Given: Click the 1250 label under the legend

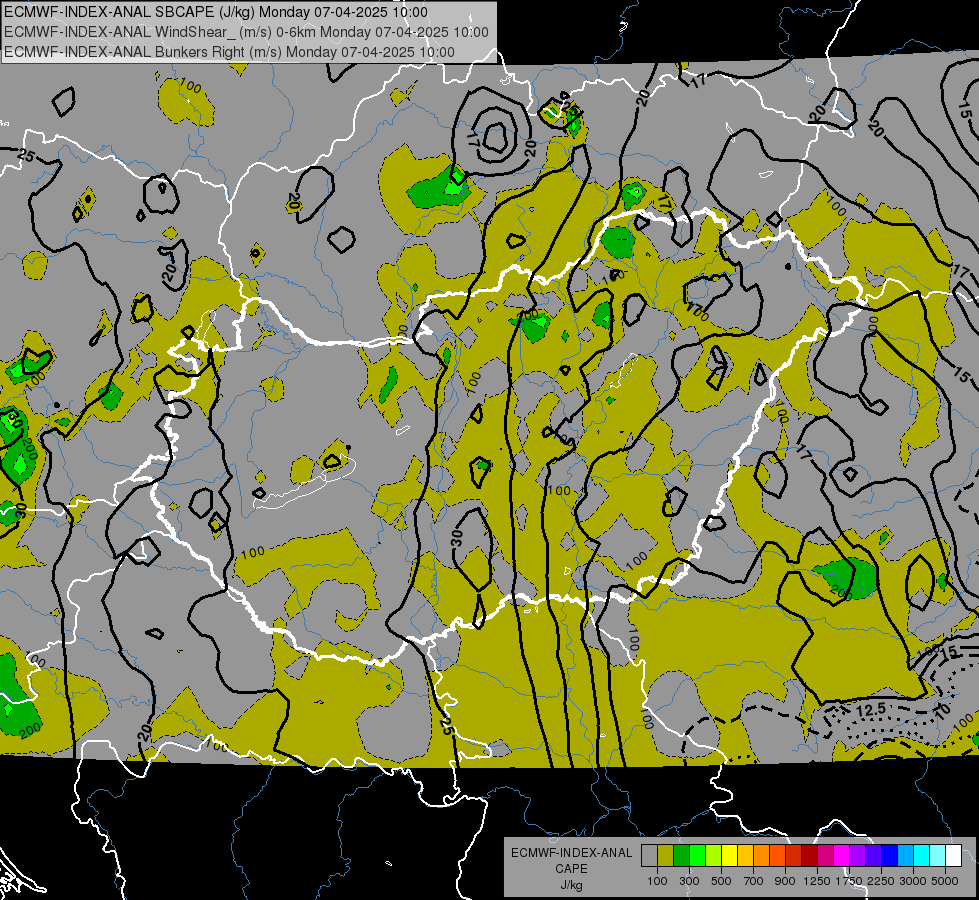Looking at the screenshot, I should click(x=817, y=881).
